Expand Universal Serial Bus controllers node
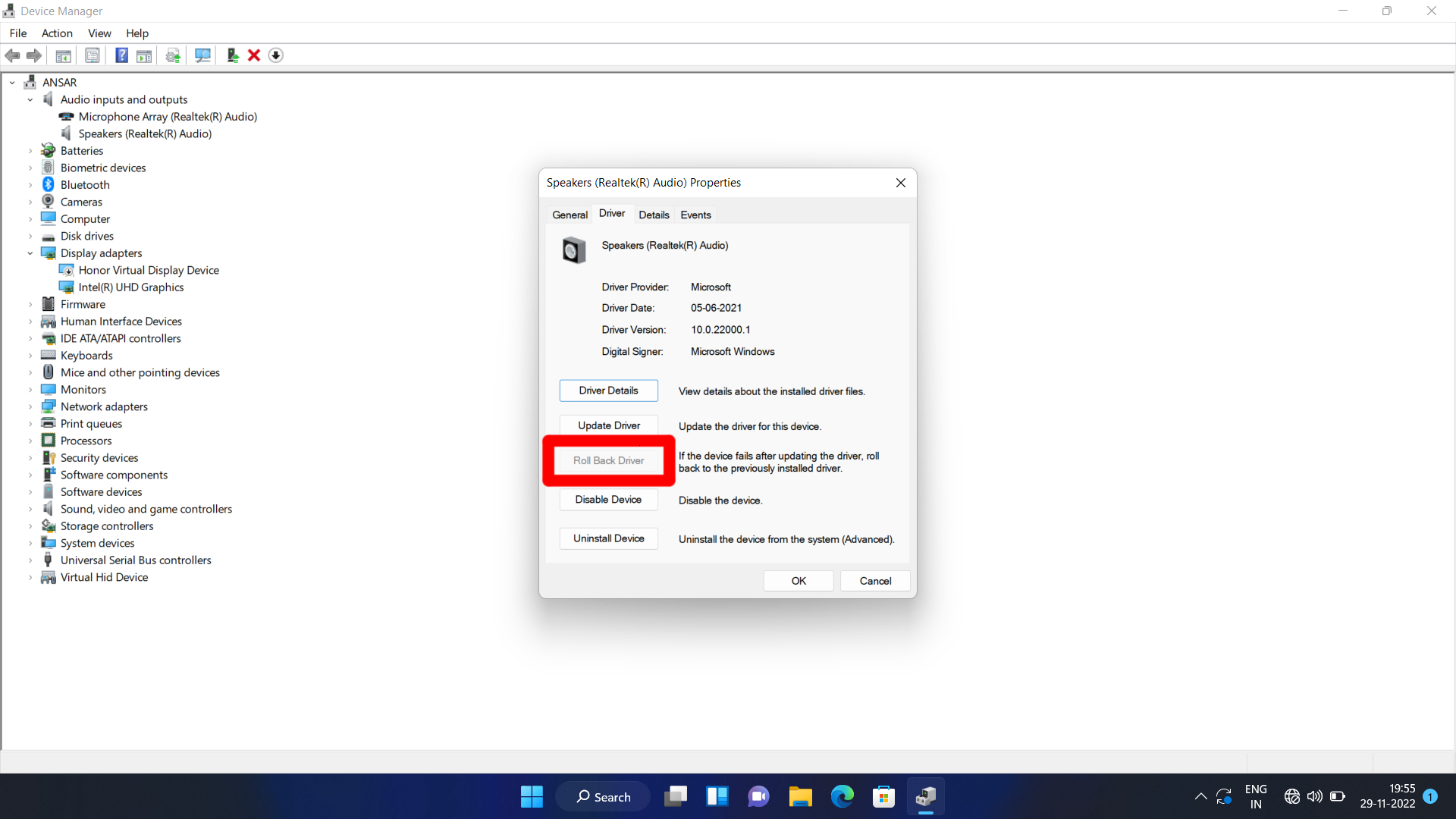Screen dimensions: 1456x819 coord(30,560)
